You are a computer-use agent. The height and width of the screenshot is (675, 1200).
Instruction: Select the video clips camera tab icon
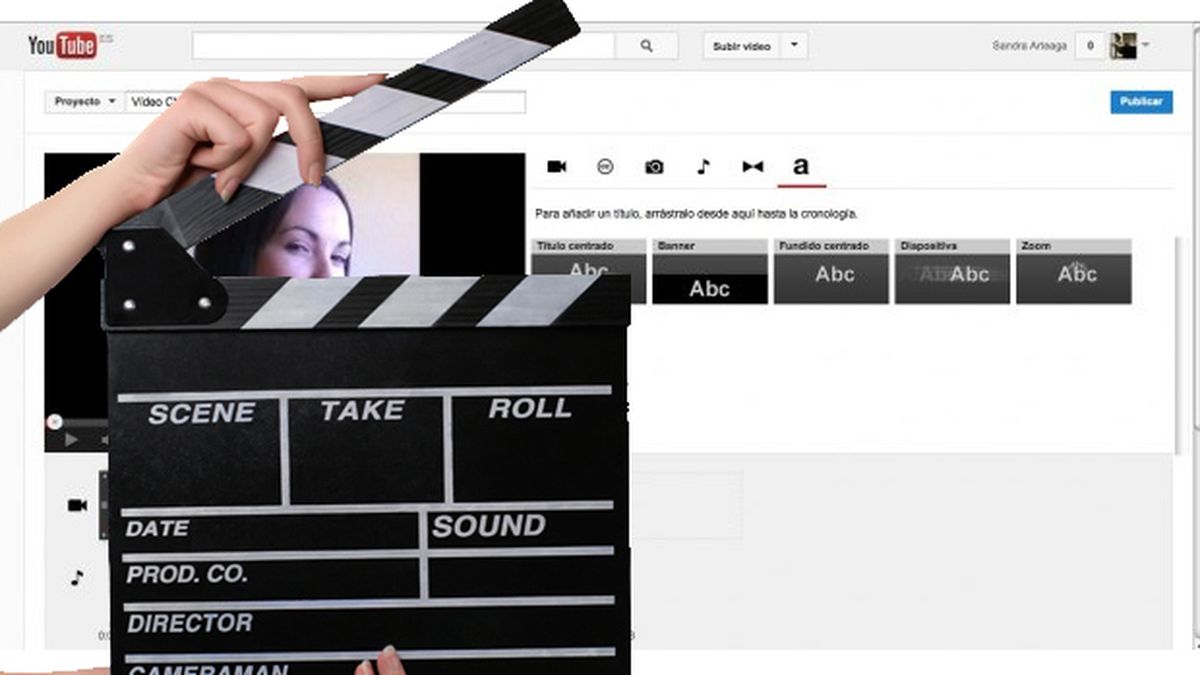pyautogui.click(x=556, y=166)
